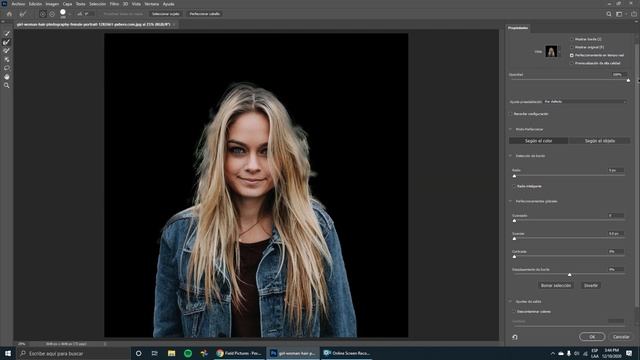Open Windows Start menu

pyautogui.click(x=8, y=353)
